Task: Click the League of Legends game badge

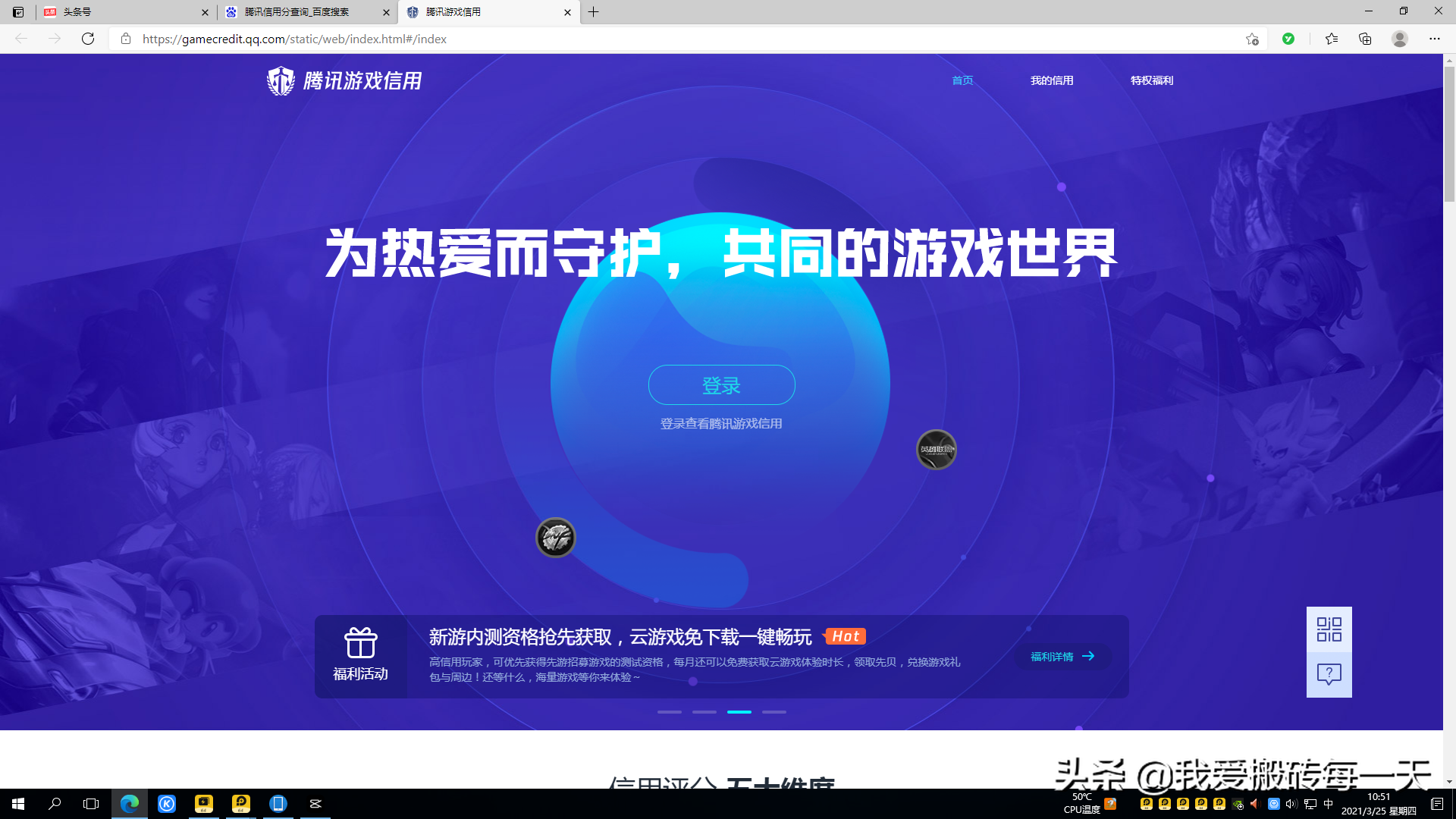Action: [936, 450]
